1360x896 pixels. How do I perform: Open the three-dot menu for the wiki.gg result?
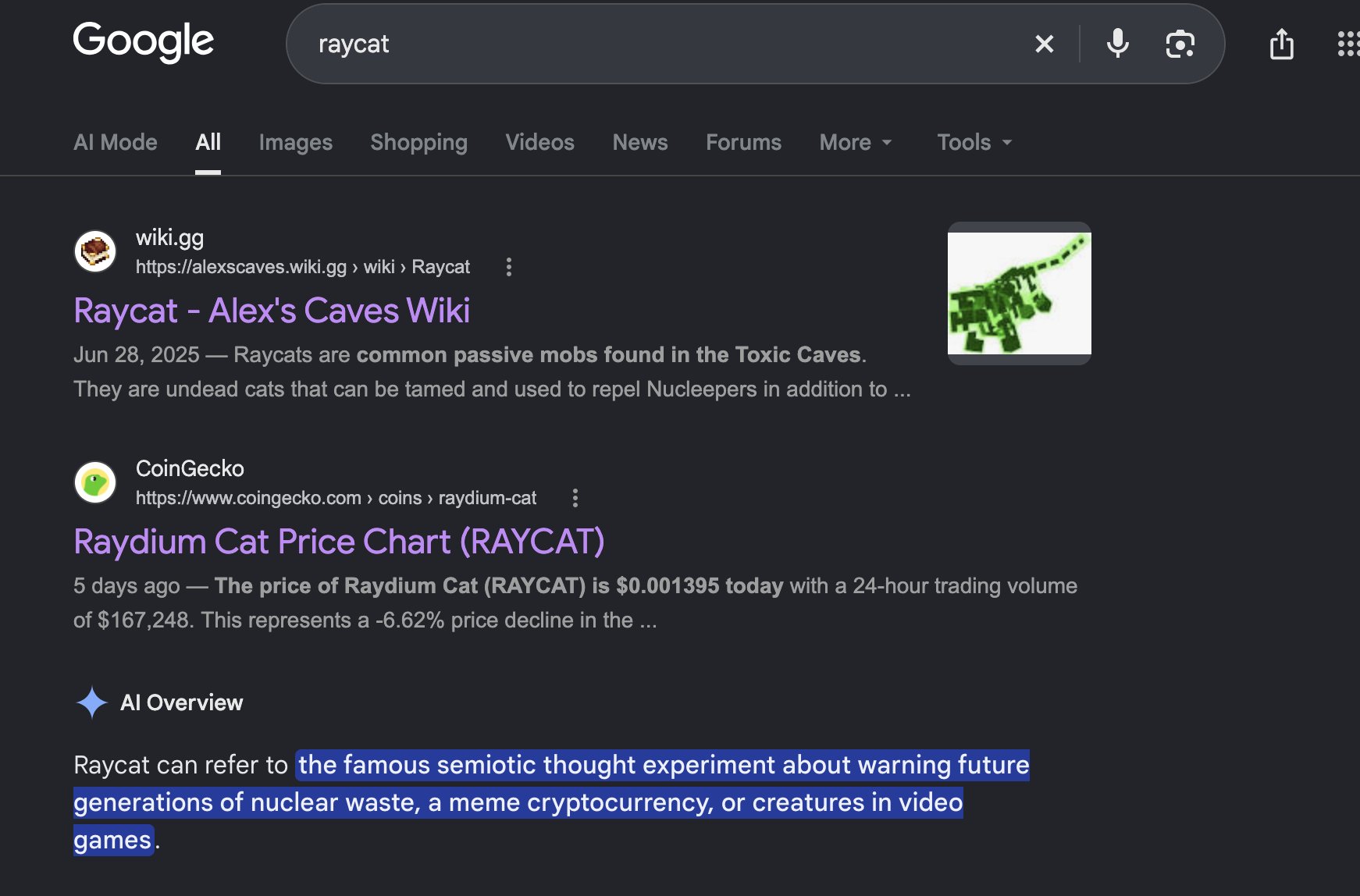pyautogui.click(x=508, y=267)
